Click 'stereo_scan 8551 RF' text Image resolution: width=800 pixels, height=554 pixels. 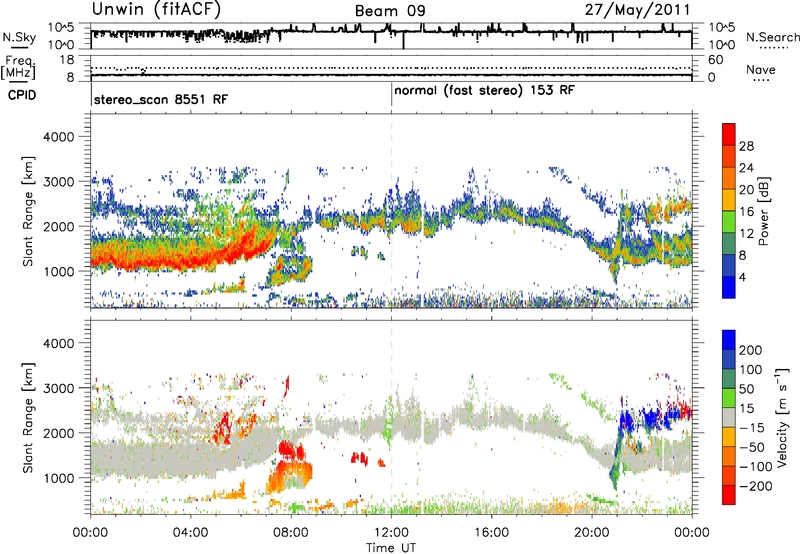pos(161,99)
